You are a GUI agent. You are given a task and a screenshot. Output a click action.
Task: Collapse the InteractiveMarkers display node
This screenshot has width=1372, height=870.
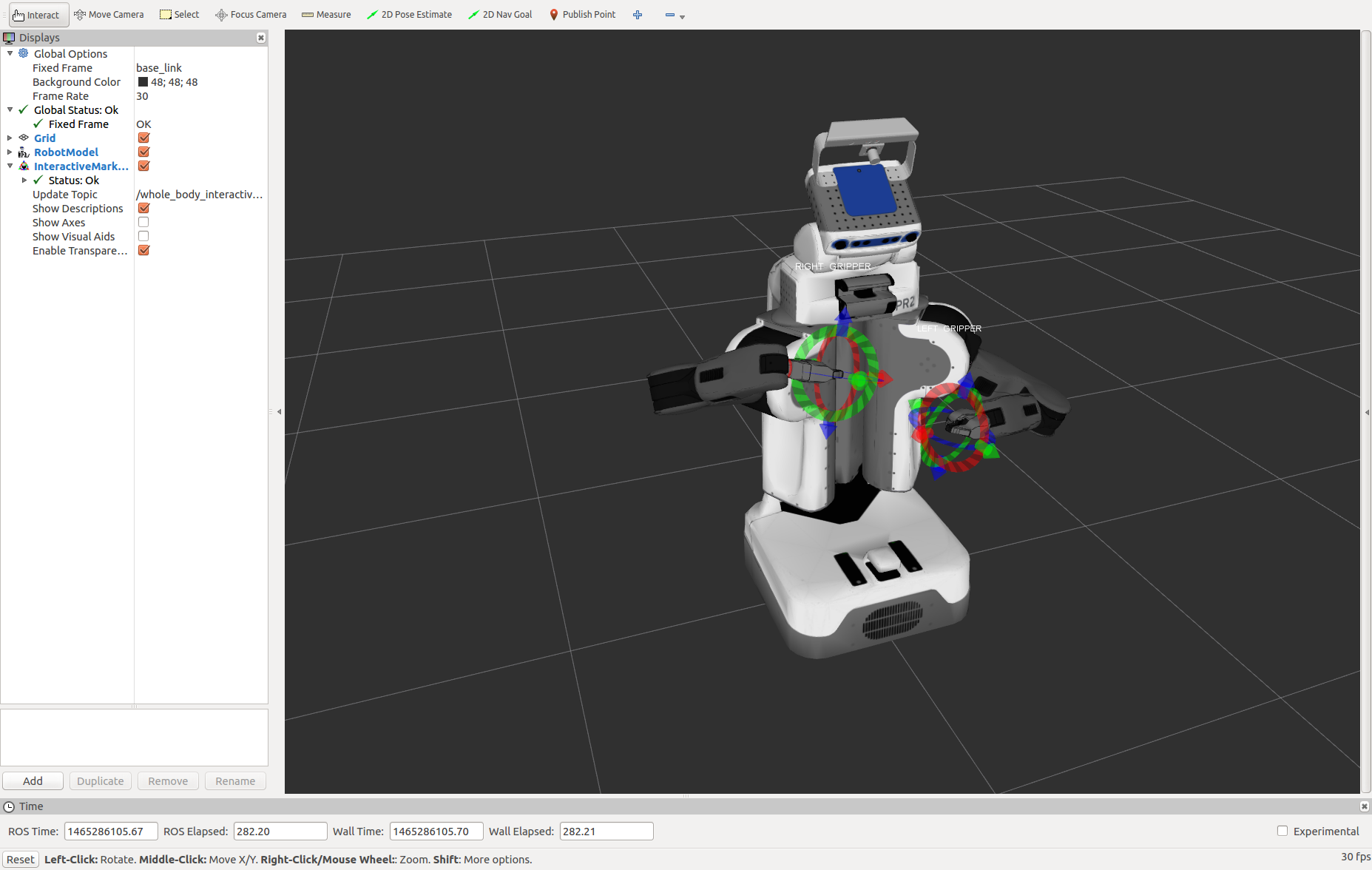click(x=10, y=166)
